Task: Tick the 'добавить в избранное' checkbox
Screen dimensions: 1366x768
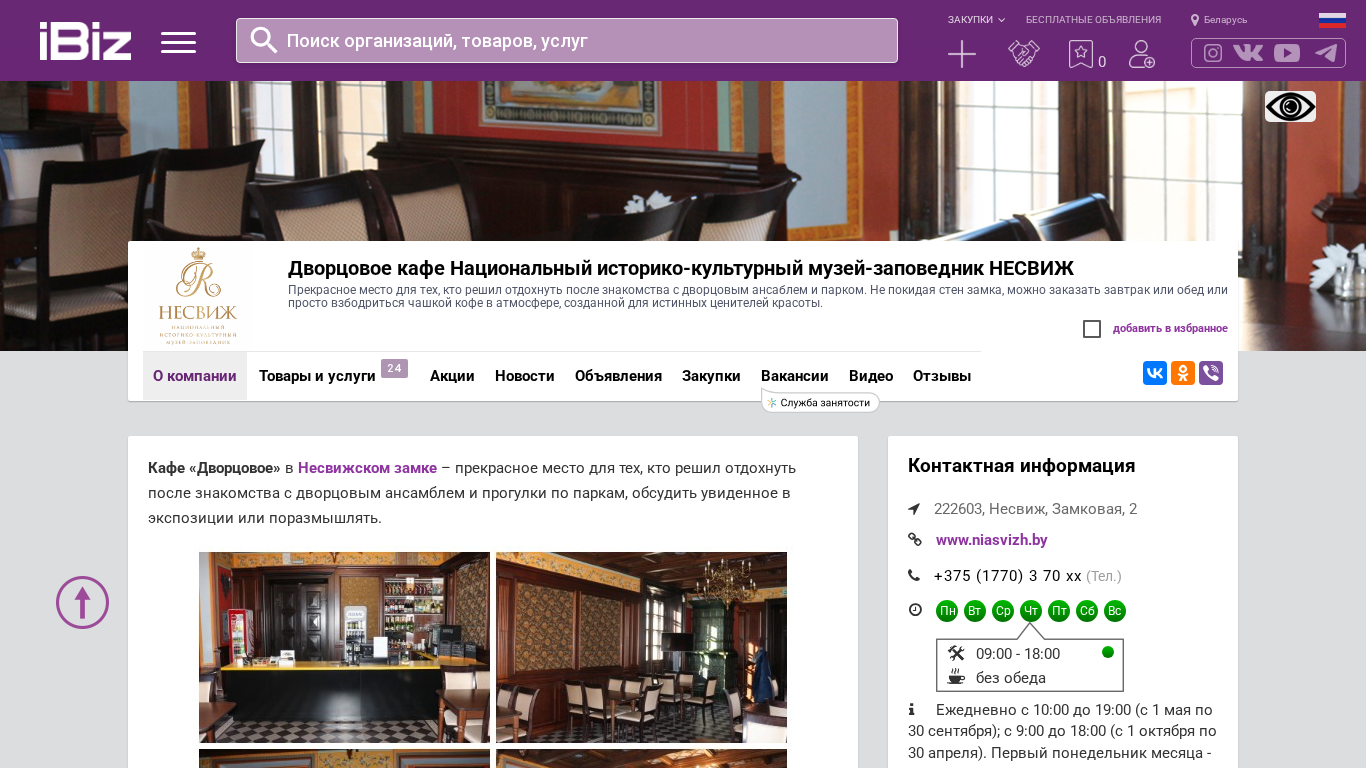Action: click(1092, 329)
